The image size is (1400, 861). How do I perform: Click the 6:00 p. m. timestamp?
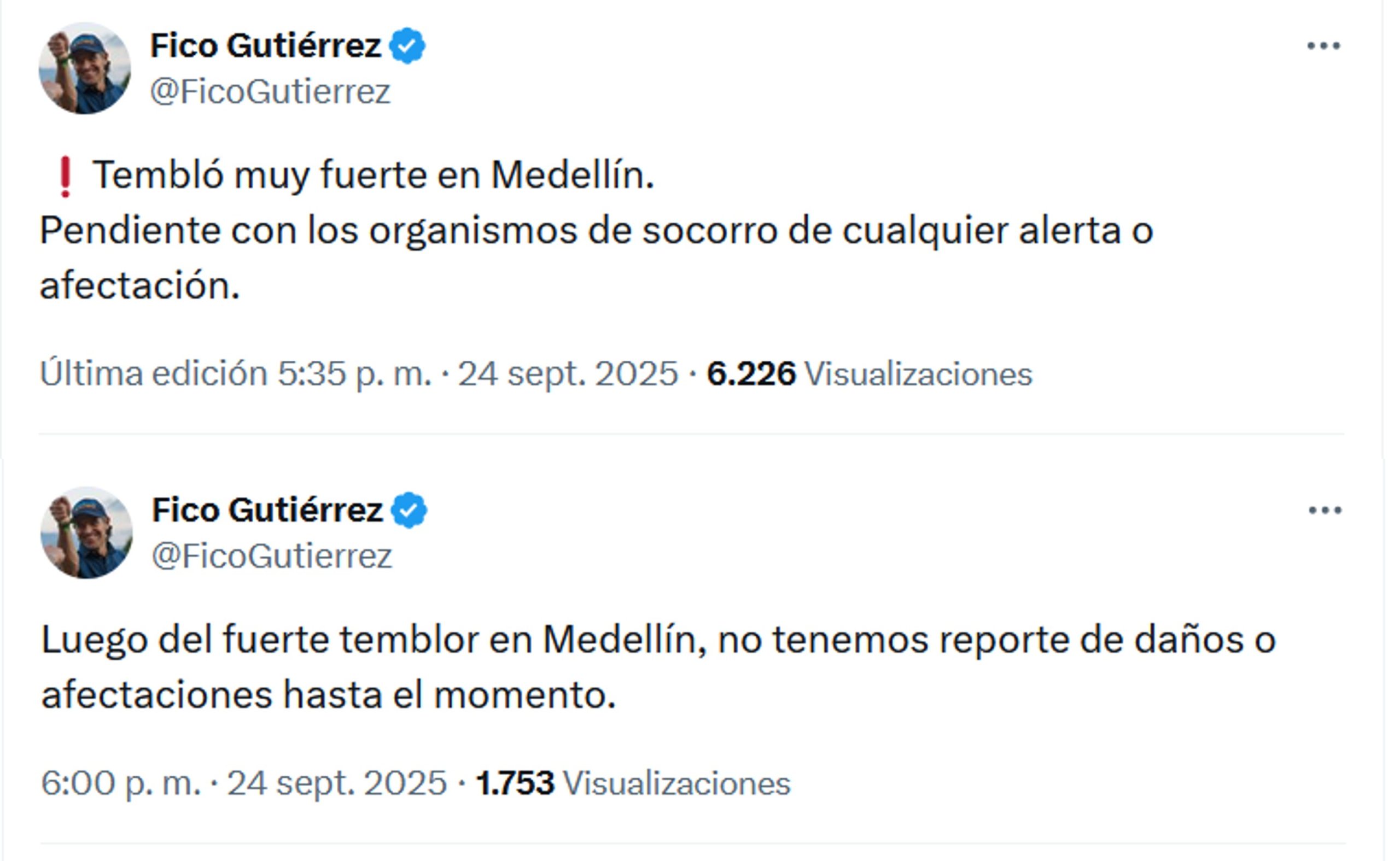(121, 783)
